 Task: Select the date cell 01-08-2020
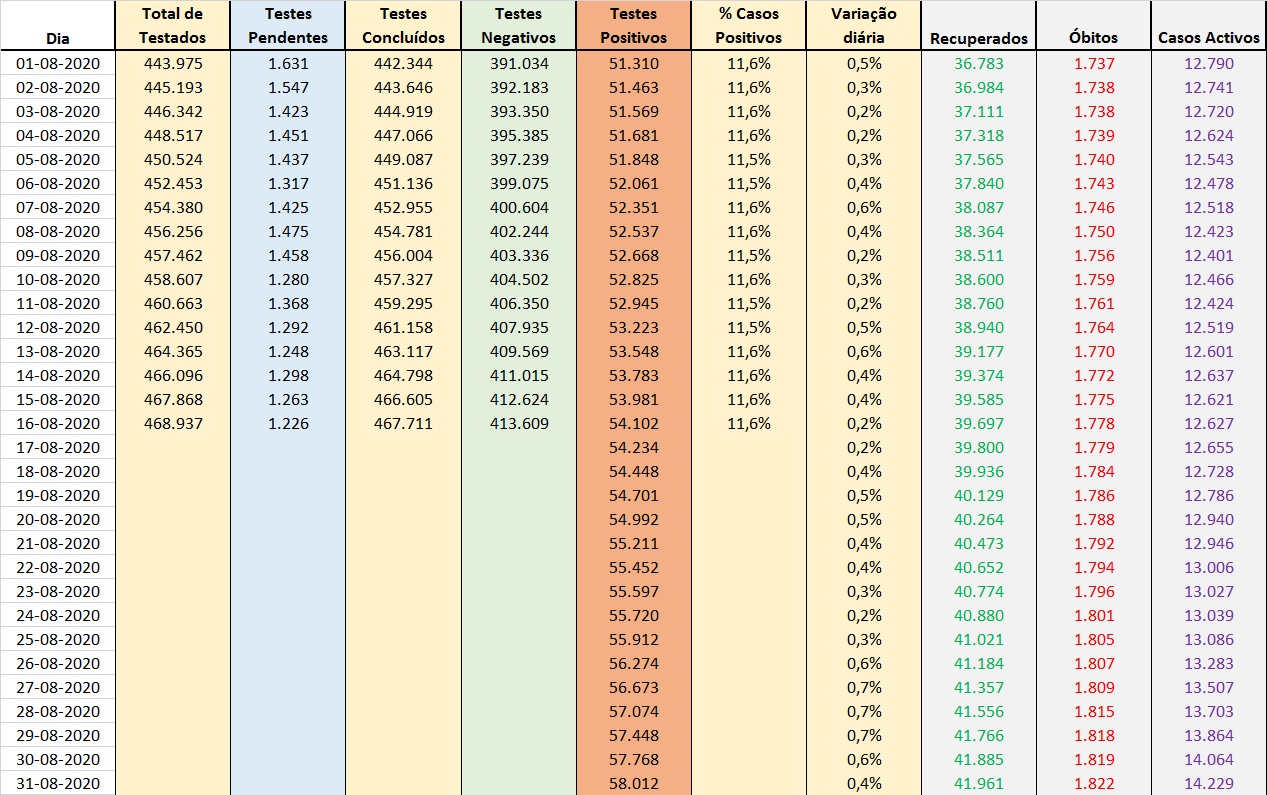58,64
